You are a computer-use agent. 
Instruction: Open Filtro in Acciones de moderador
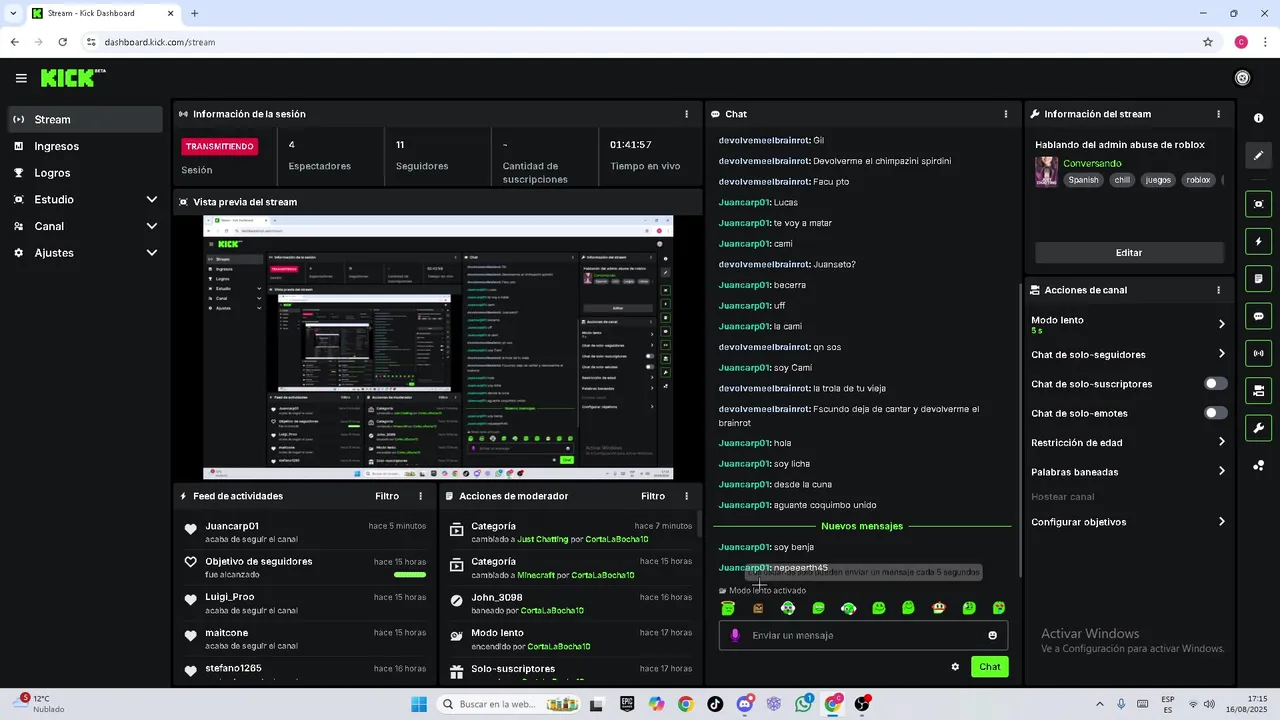[653, 496]
